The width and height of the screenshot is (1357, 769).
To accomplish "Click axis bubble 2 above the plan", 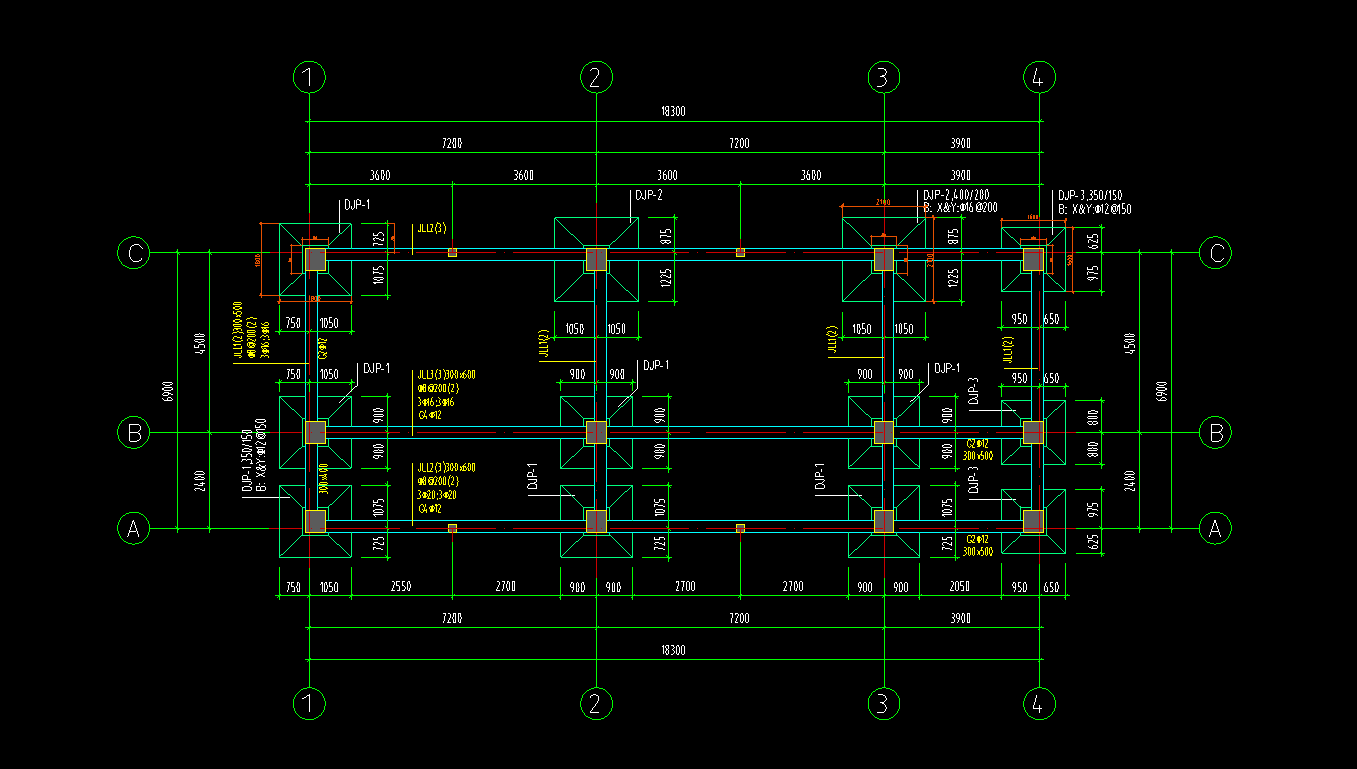I will 596,77.
